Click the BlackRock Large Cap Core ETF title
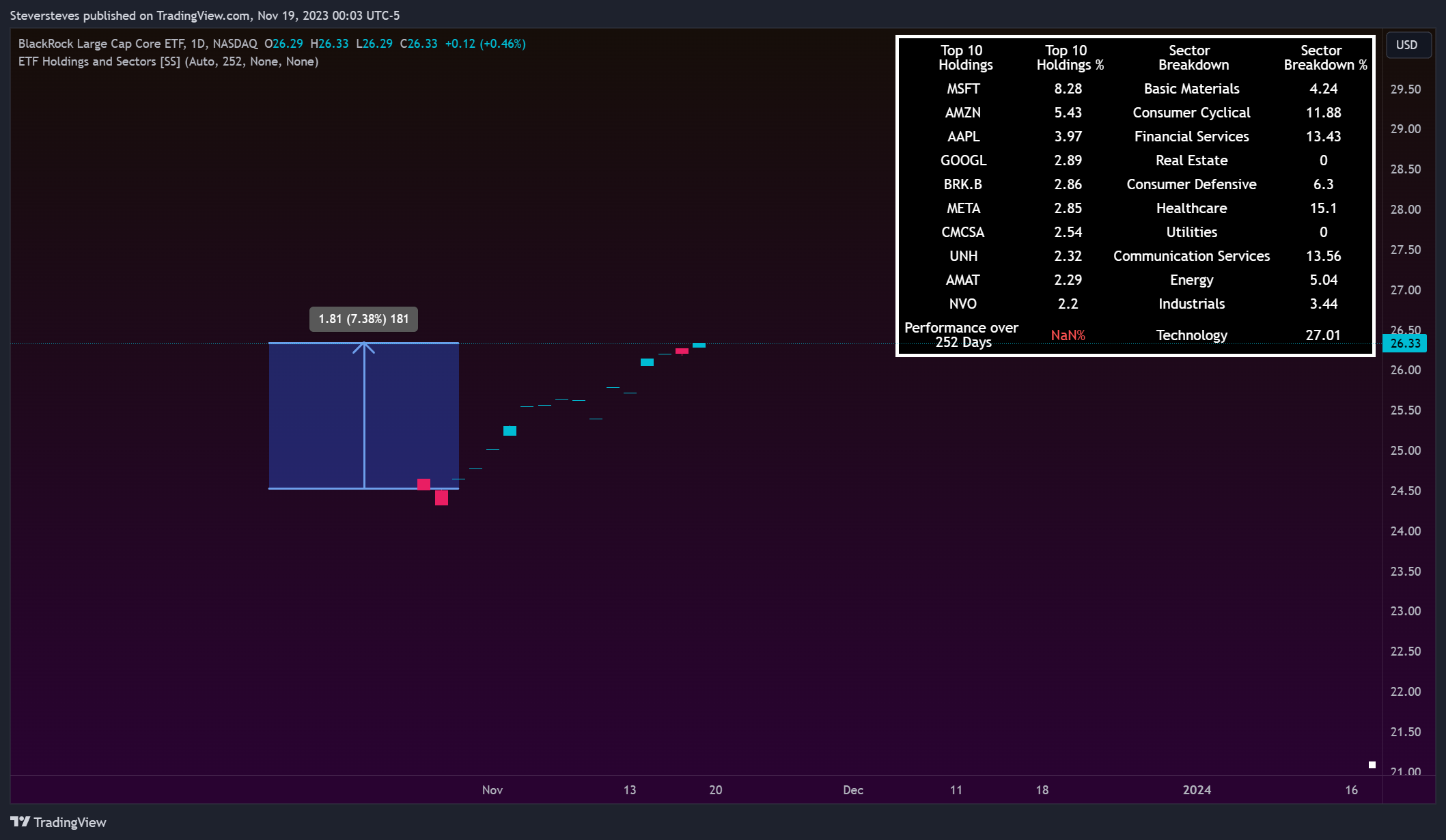 pyautogui.click(x=101, y=44)
